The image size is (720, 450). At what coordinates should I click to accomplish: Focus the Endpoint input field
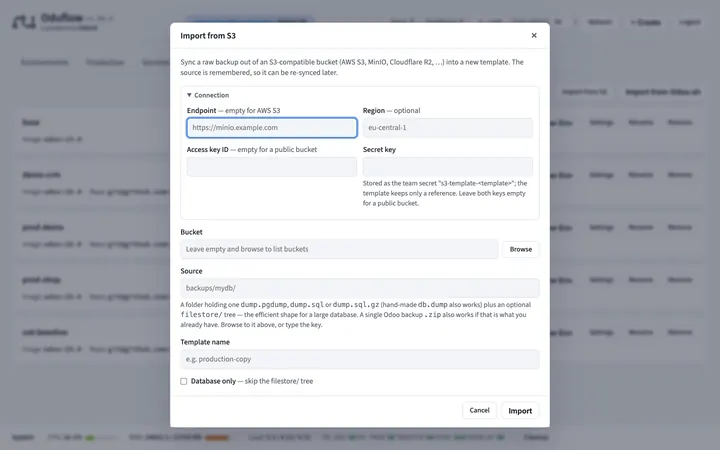click(272, 128)
